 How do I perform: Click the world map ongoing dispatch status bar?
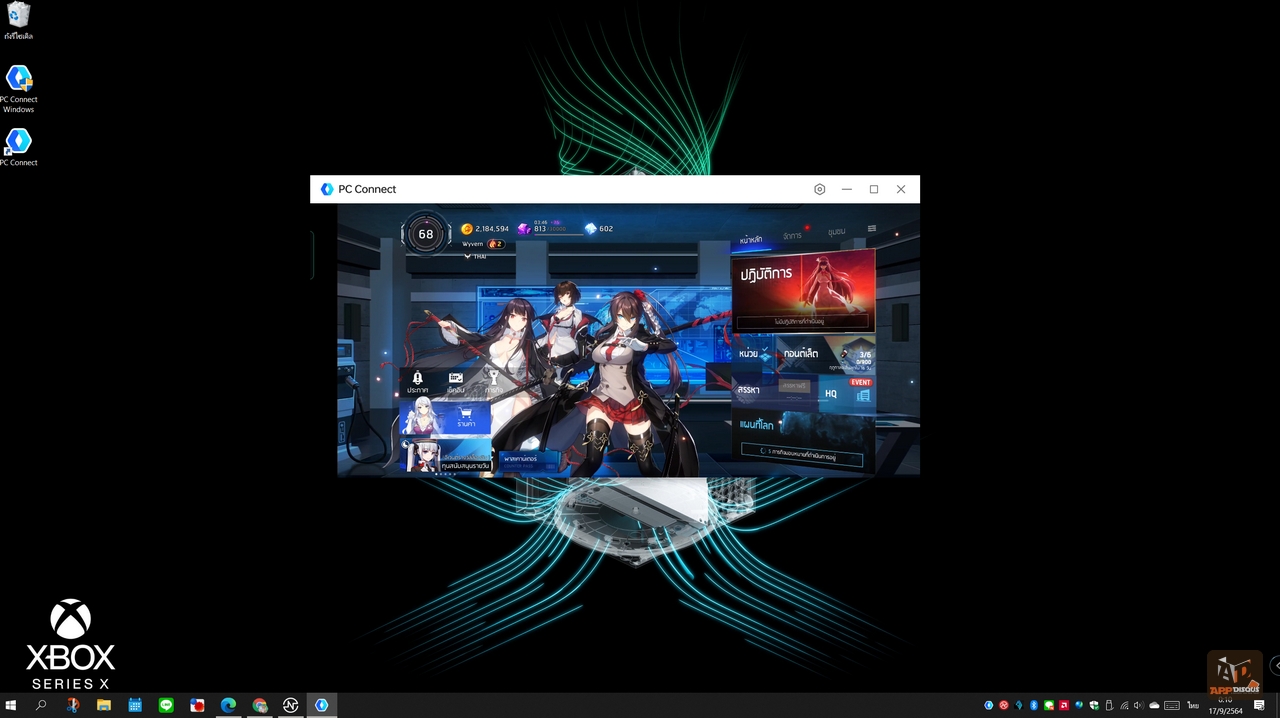tap(801, 453)
